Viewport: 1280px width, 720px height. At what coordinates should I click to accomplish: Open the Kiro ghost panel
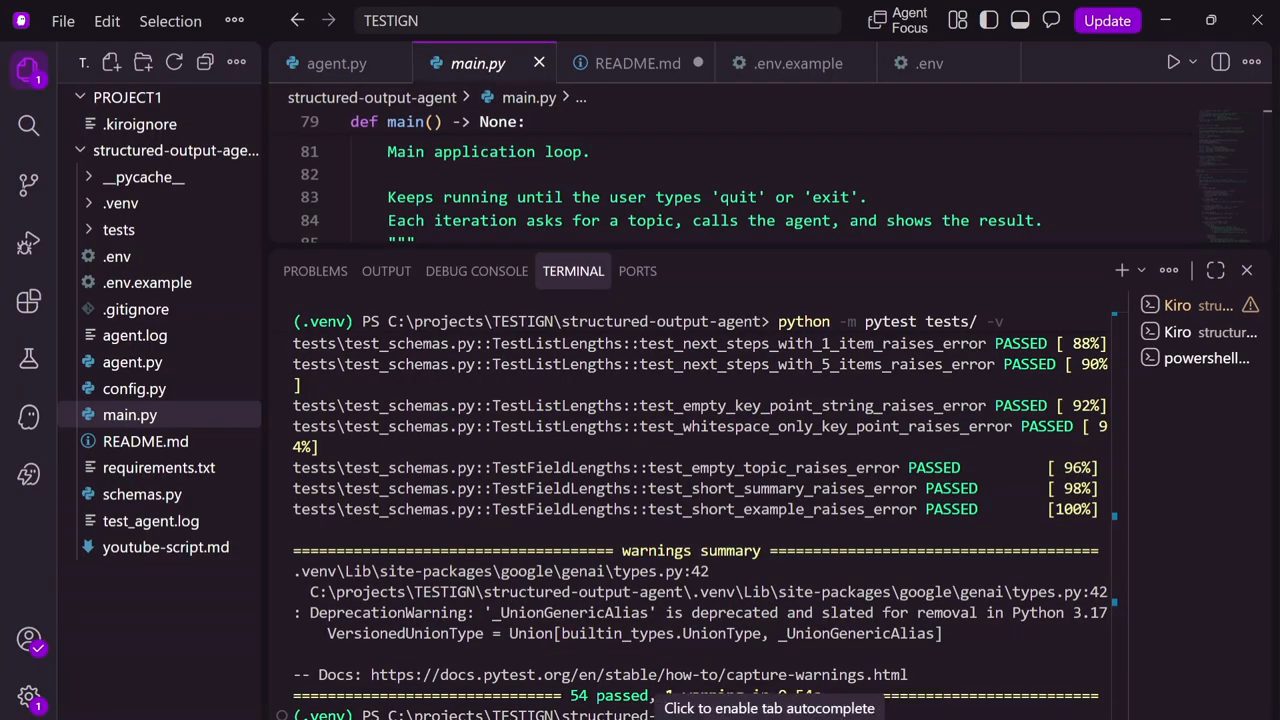28,417
